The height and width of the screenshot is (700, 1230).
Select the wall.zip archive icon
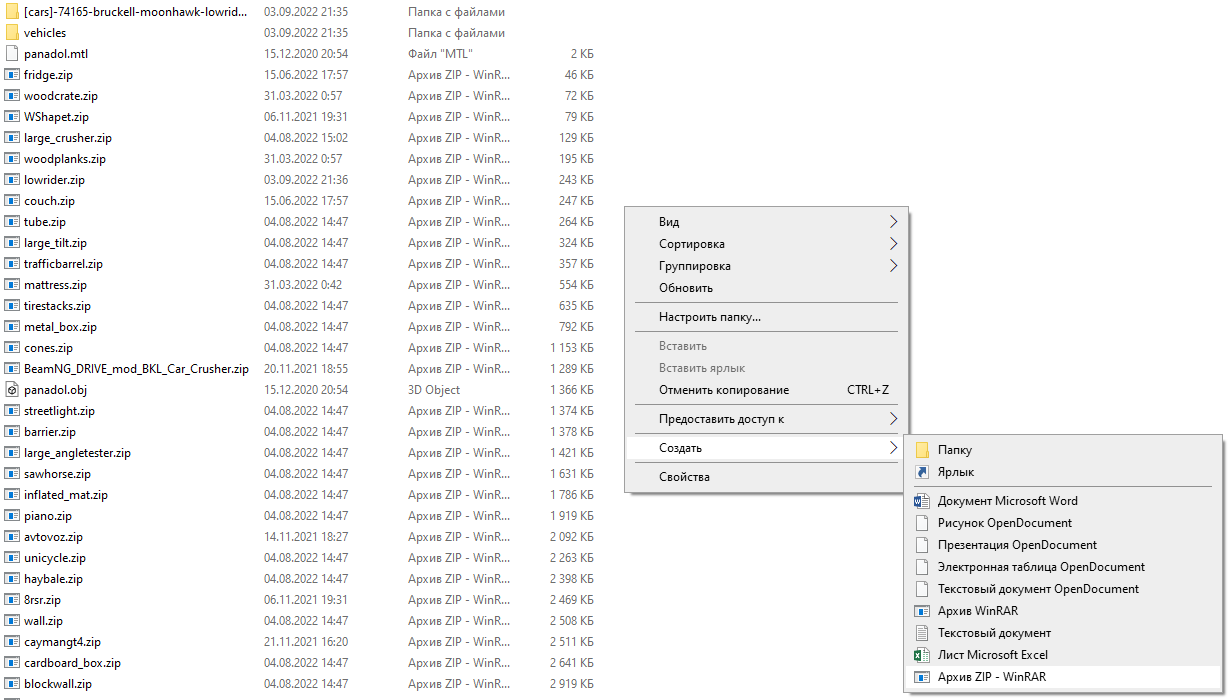[x=12, y=621]
